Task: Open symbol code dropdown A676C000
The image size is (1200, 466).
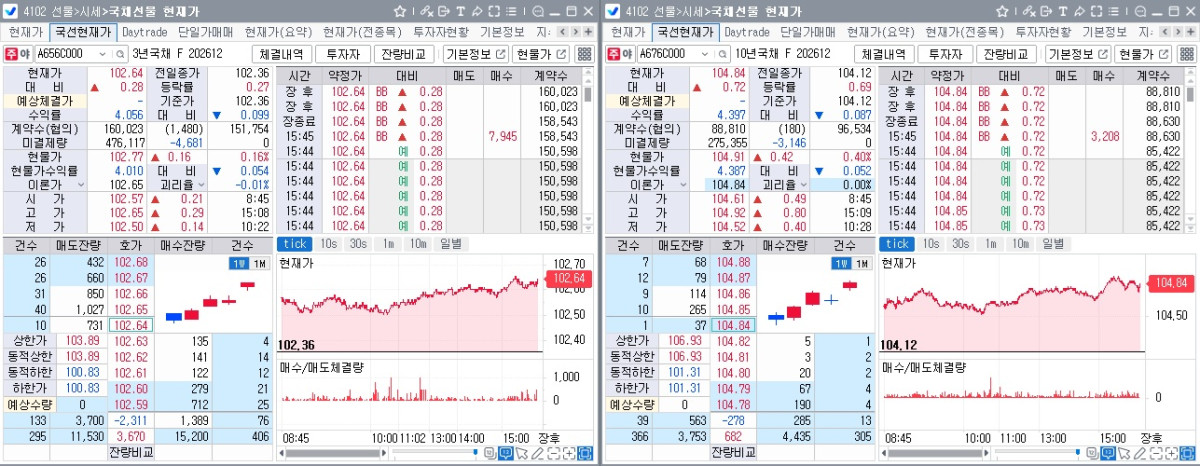Action: 703,54
